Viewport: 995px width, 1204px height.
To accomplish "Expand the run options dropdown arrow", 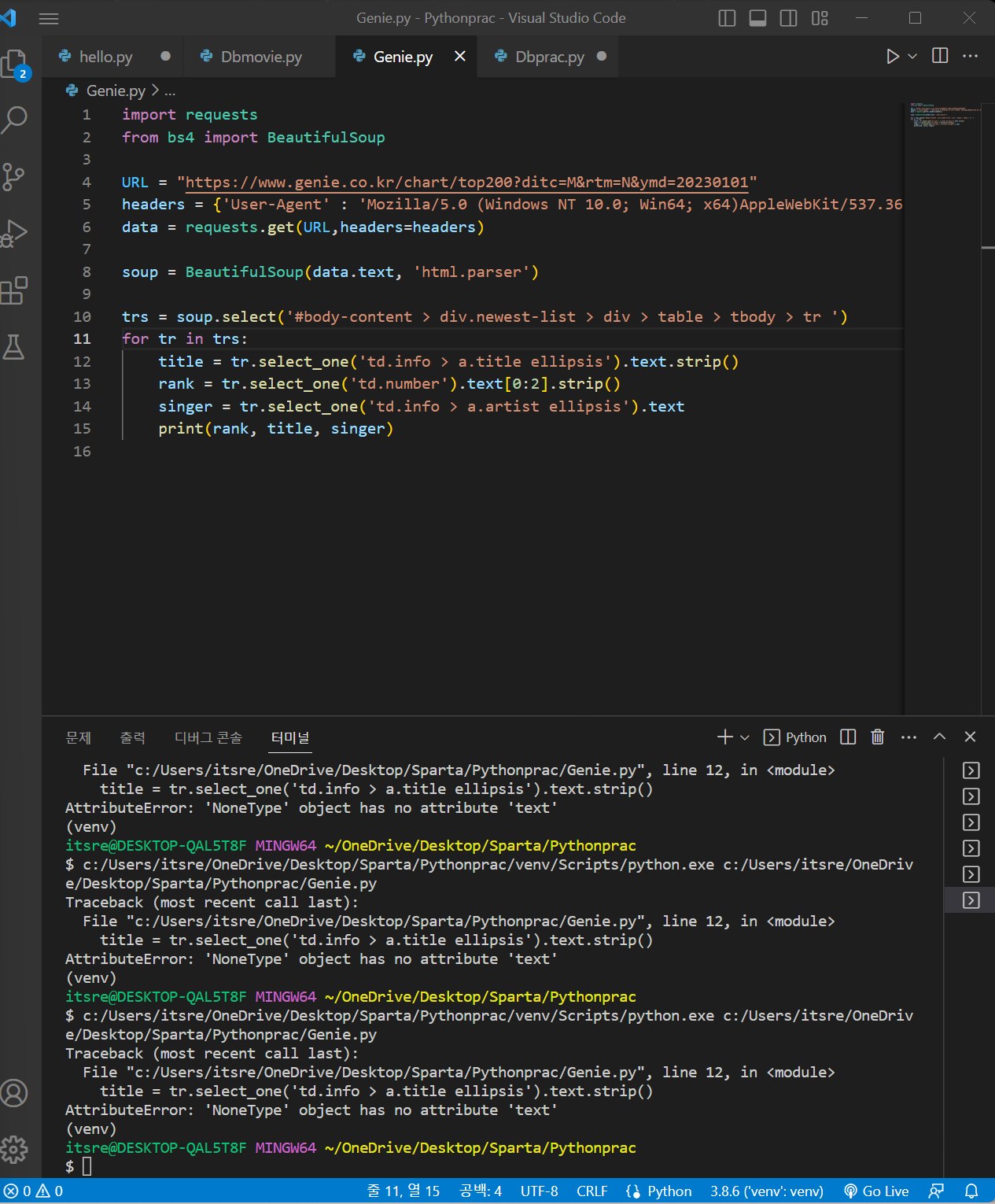I will 912,56.
